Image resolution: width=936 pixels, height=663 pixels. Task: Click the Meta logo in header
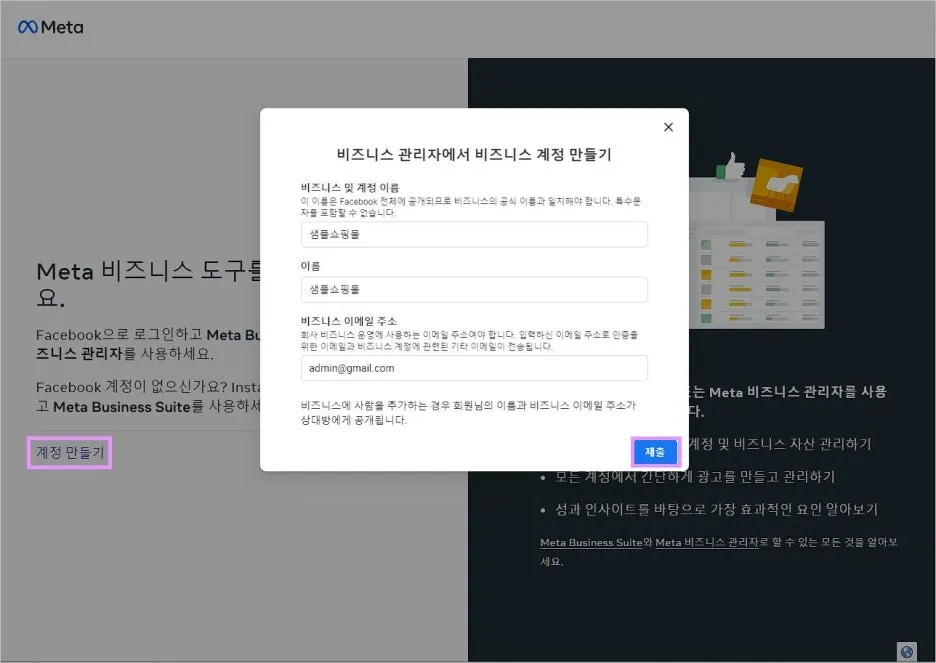(x=51, y=27)
